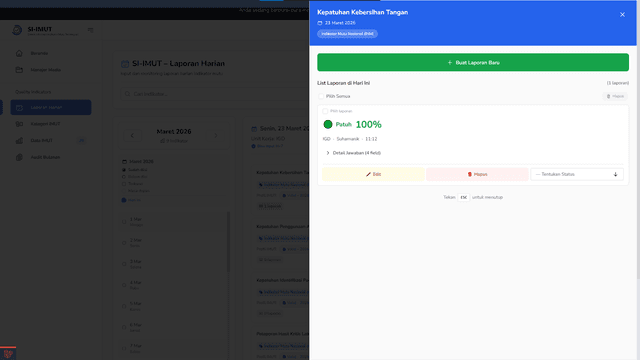The height and width of the screenshot is (360, 640).
Task: Open the Tentukan Status dropdown
Action: tap(577, 174)
